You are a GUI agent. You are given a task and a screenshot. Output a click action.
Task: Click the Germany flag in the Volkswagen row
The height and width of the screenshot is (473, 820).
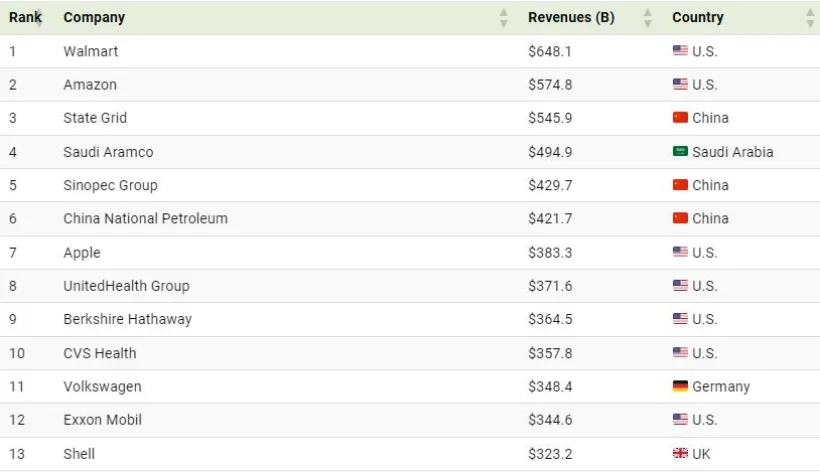(x=680, y=387)
